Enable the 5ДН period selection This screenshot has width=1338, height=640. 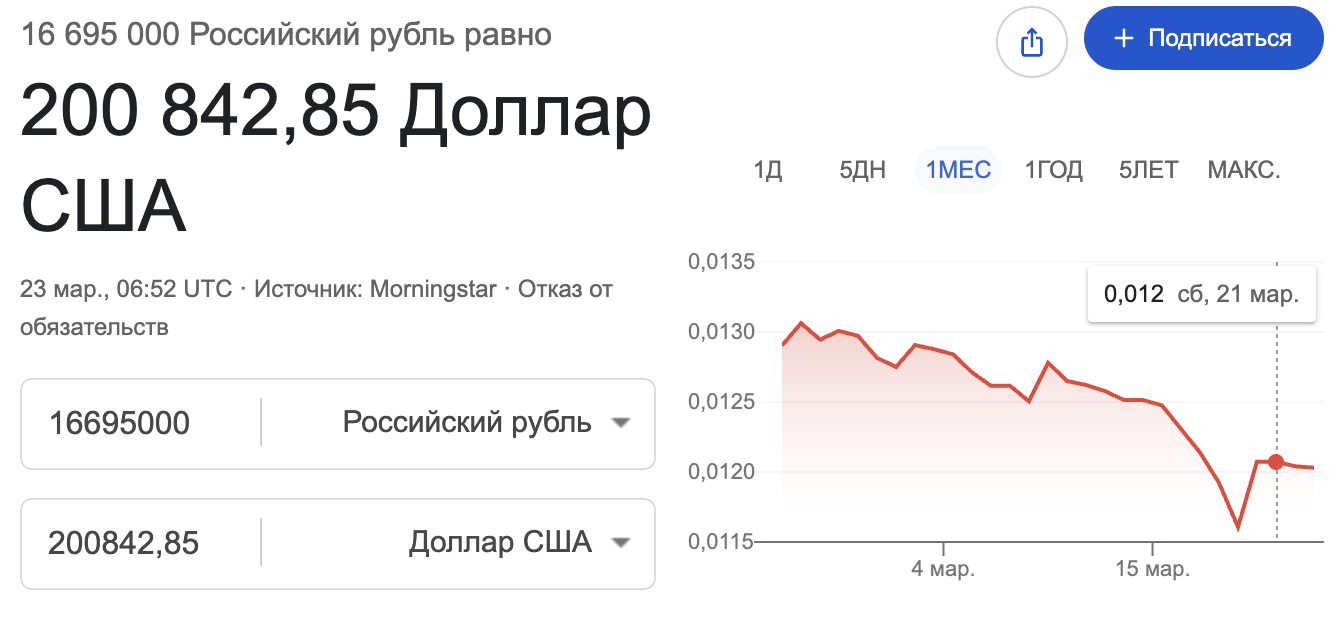click(861, 170)
